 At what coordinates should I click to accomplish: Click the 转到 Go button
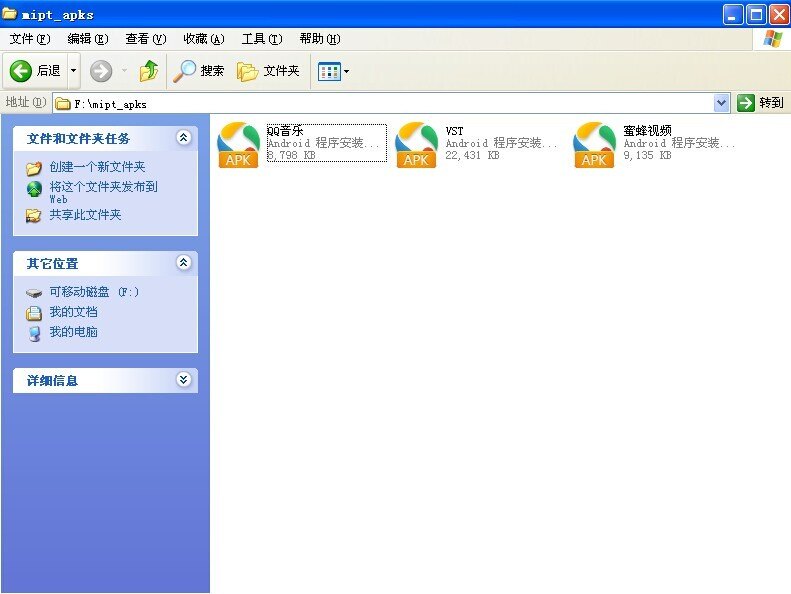761,103
